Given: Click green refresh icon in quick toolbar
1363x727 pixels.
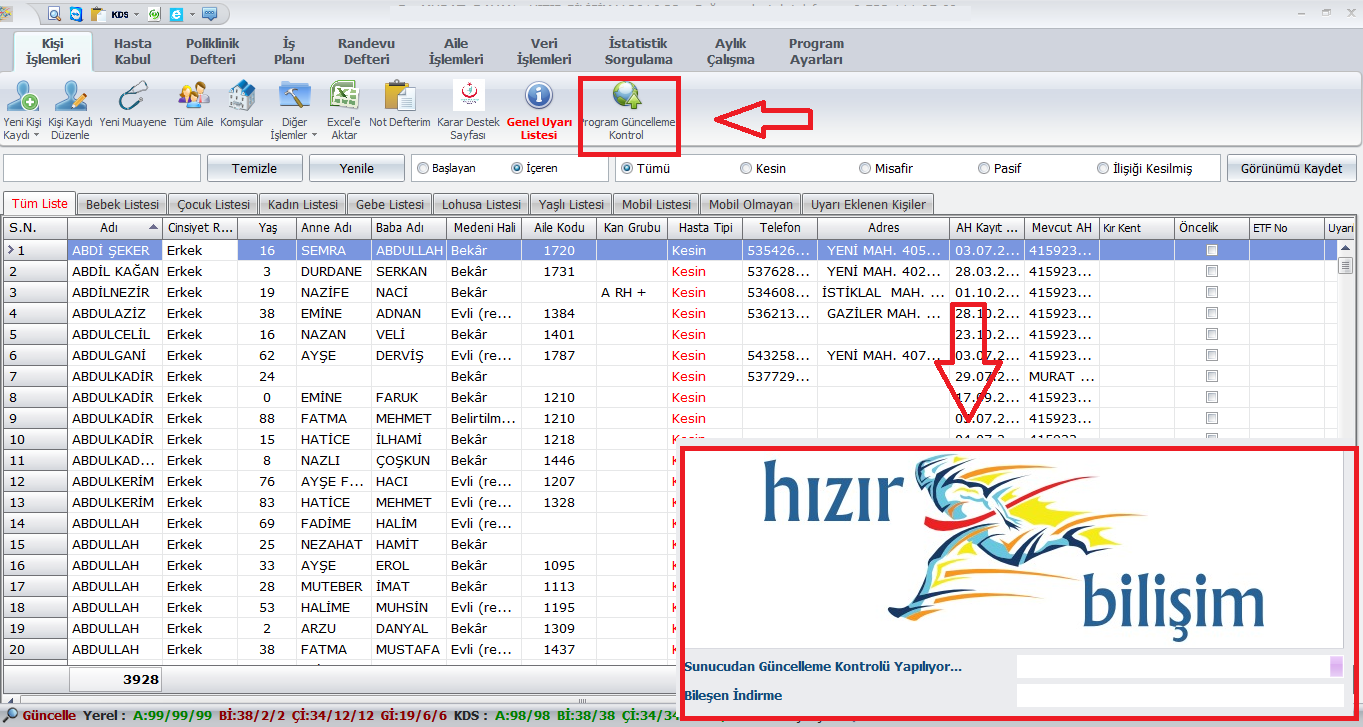Looking at the screenshot, I should [155, 14].
